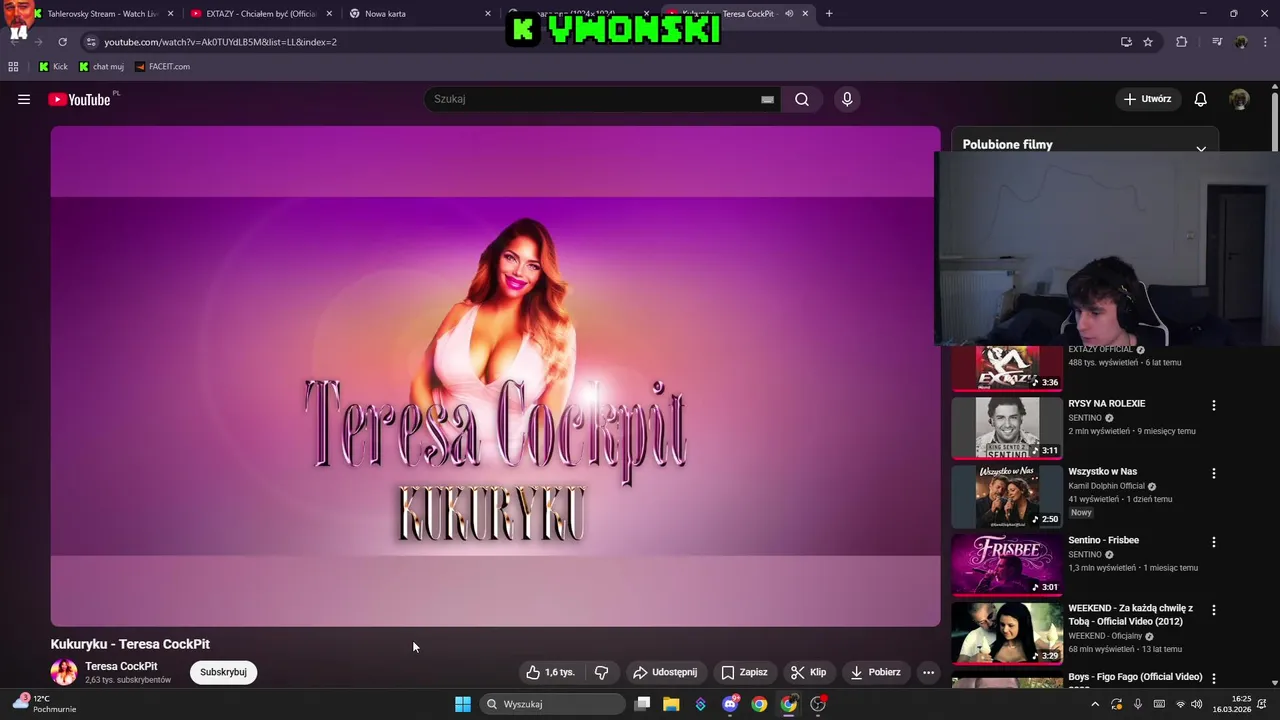Click the Subskrybuj button

point(223,672)
